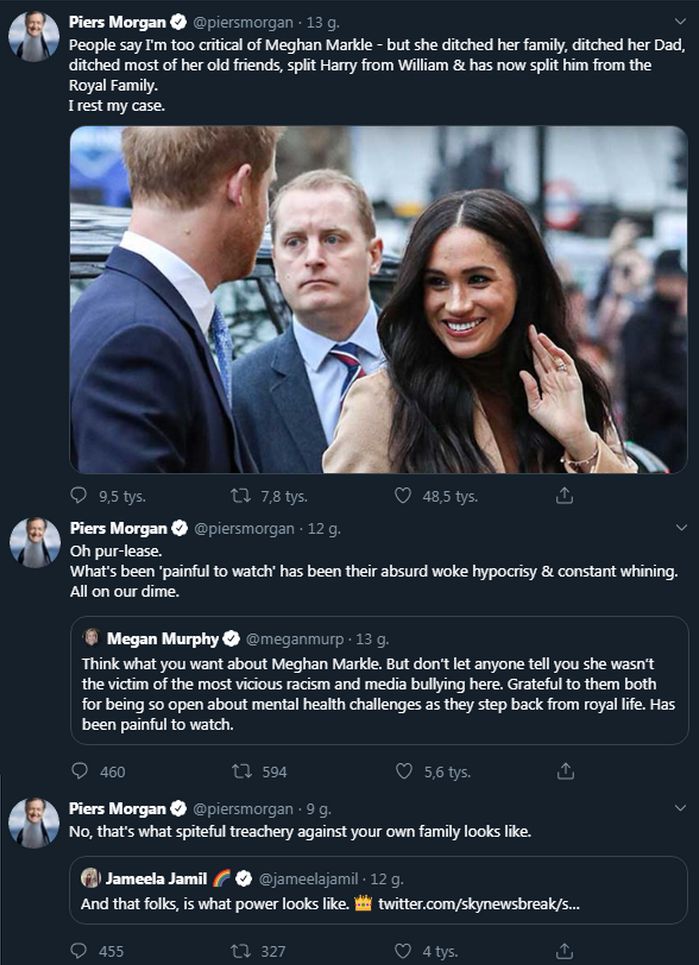Share the first tweet with the photo
Image resolution: width=699 pixels, height=965 pixels.
click(564, 496)
